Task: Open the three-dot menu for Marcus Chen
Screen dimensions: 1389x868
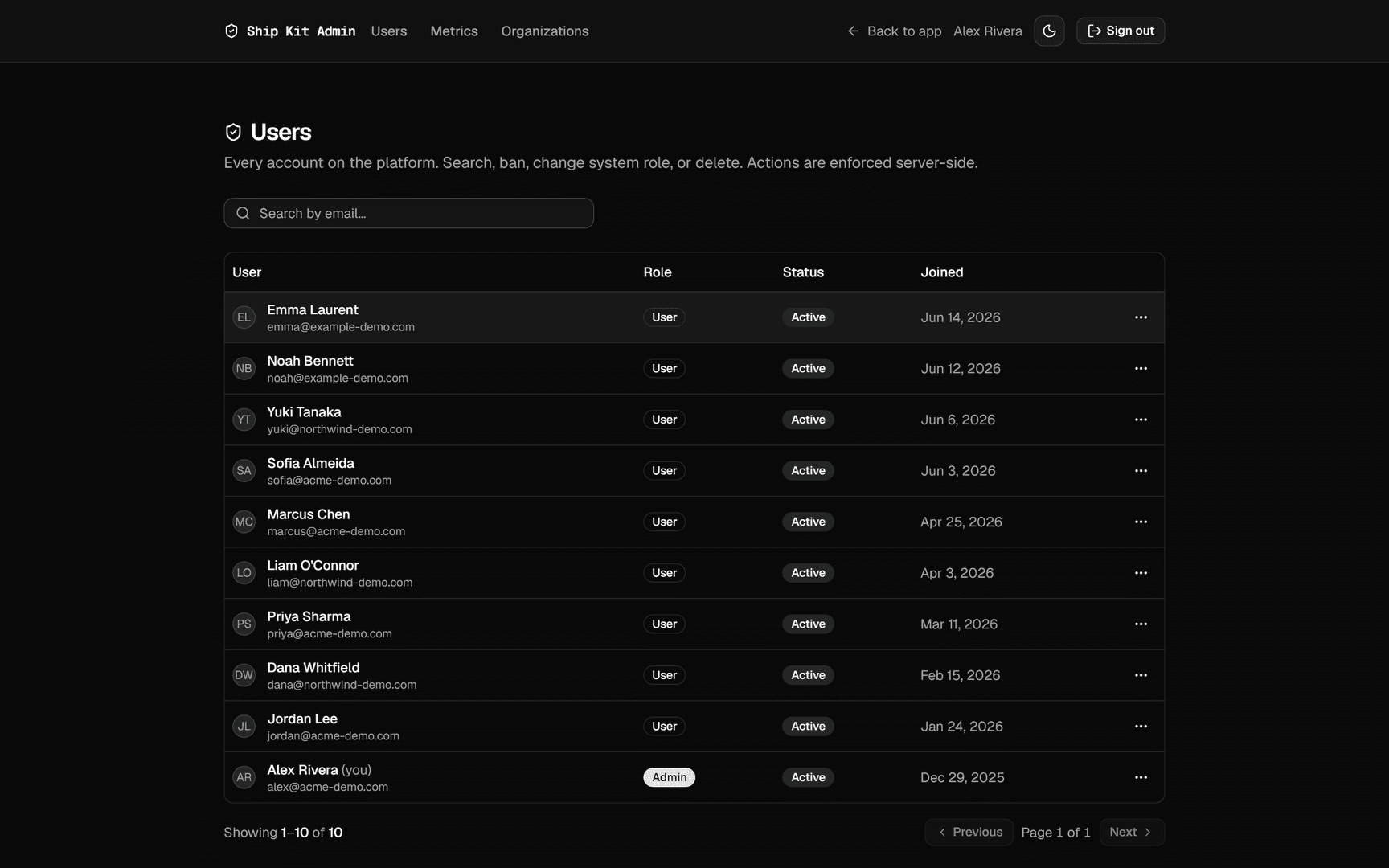Action: 1141,522
